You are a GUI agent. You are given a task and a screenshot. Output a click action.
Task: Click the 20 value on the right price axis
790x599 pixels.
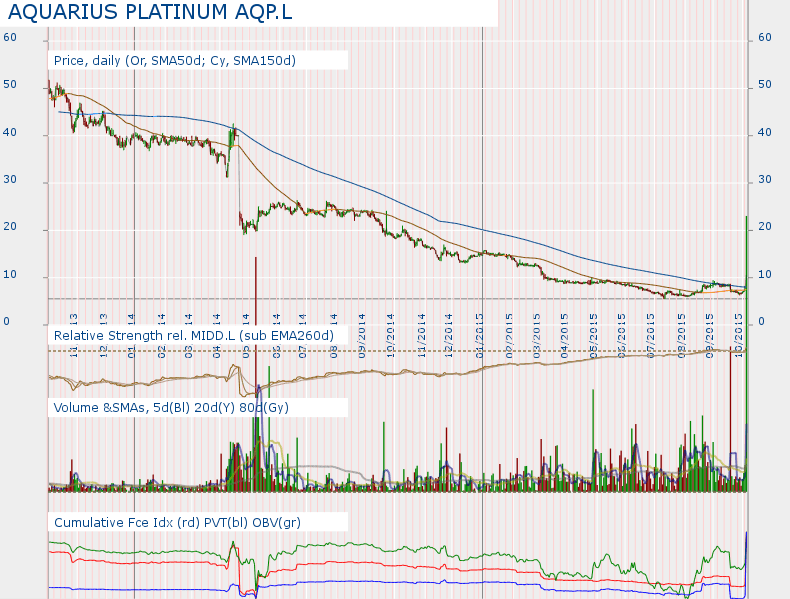(x=765, y=227)
